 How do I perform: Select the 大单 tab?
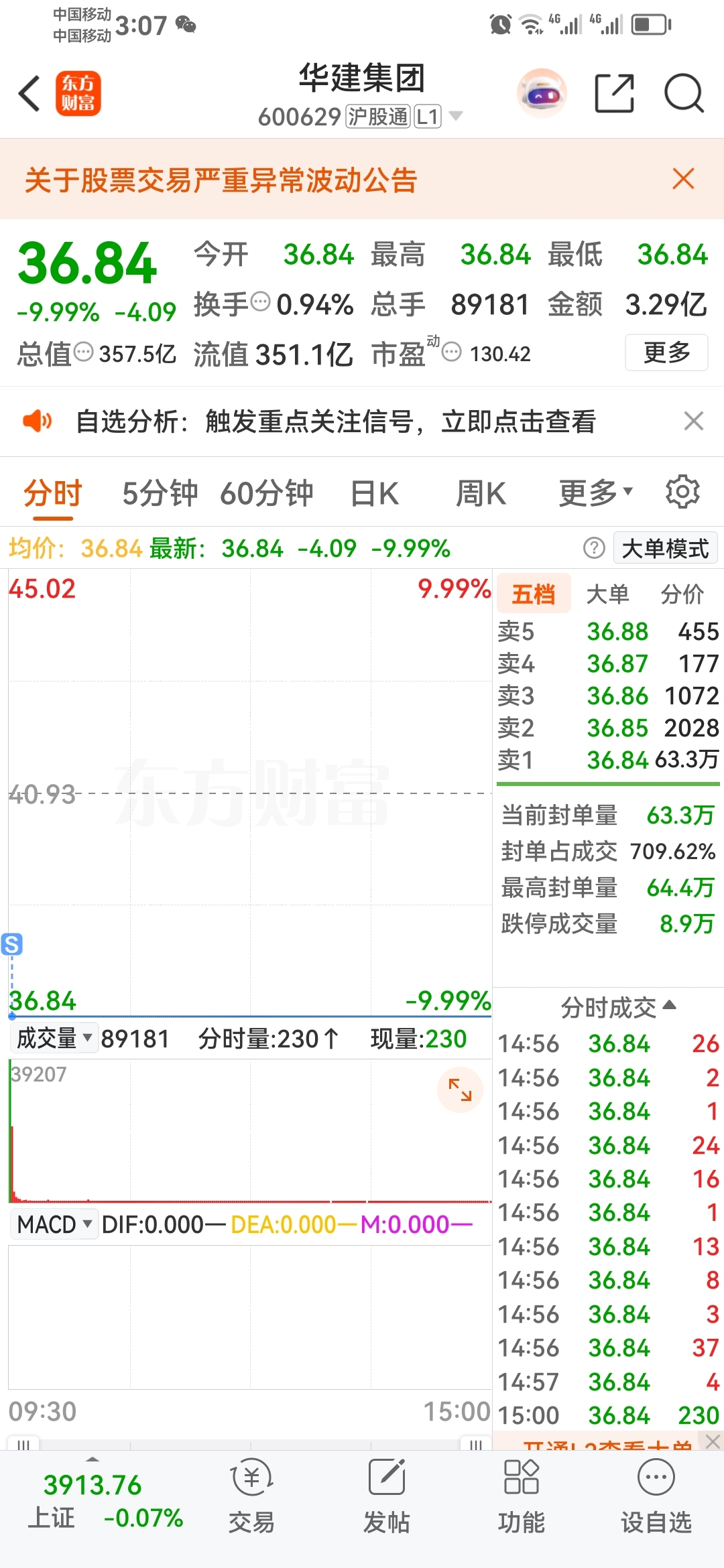[607, 594]
